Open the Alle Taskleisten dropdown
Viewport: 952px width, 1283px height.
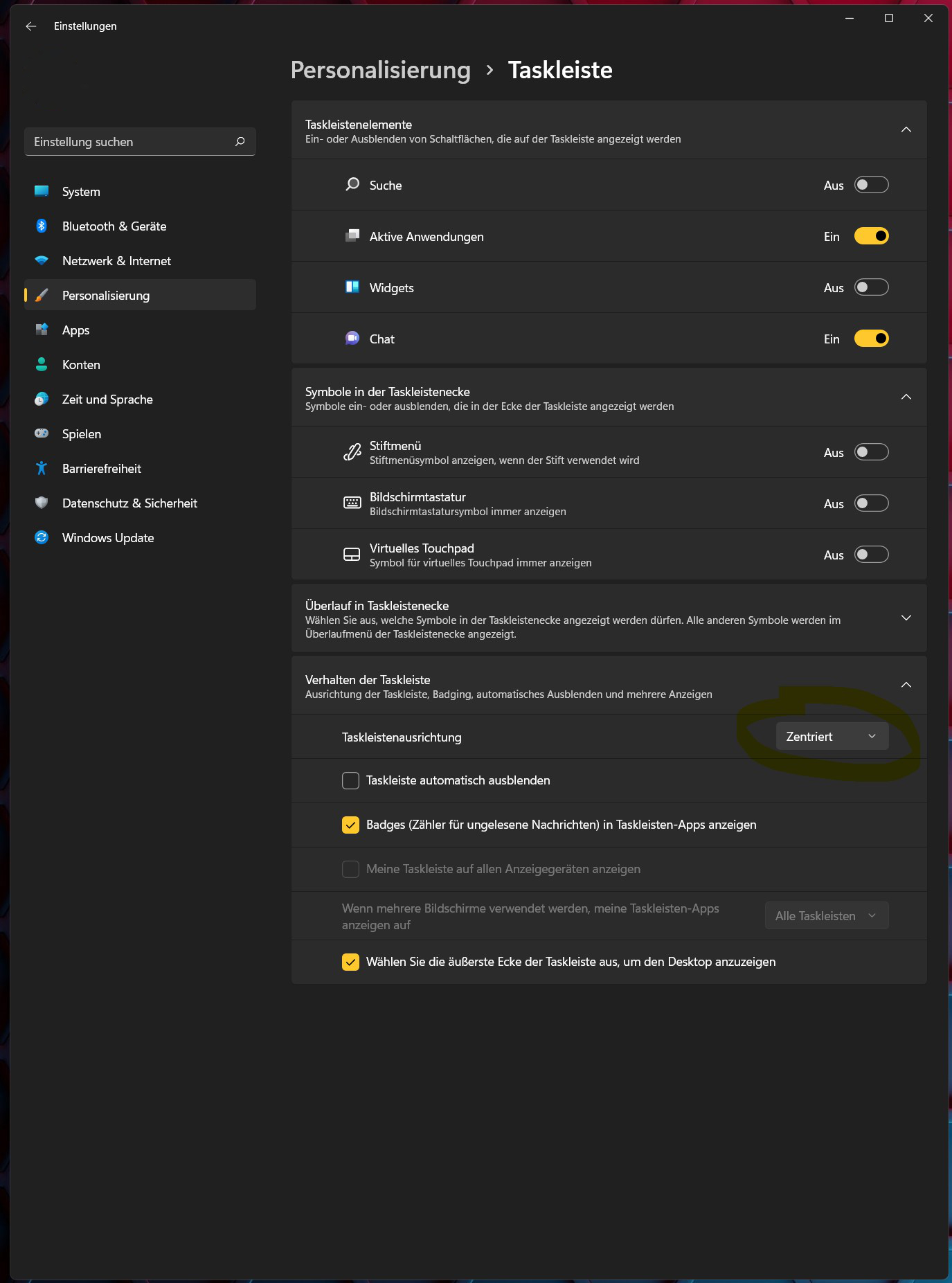coord(827,915)
